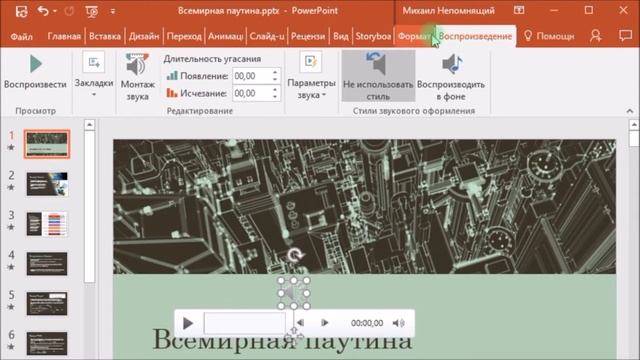Play audio from the player bar

pyautogui.click(x=188, y=323)
